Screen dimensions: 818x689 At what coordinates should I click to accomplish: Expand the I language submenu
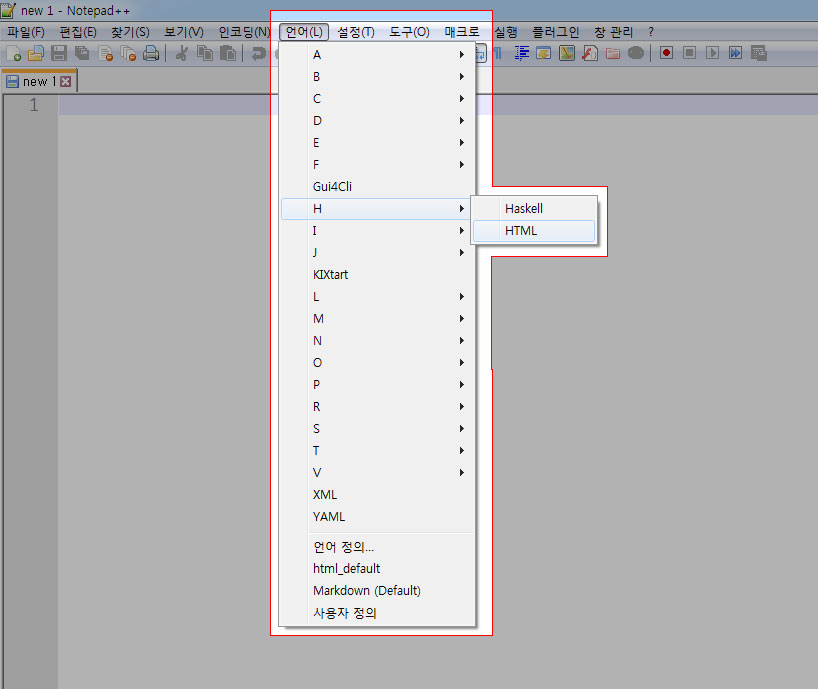377,231
